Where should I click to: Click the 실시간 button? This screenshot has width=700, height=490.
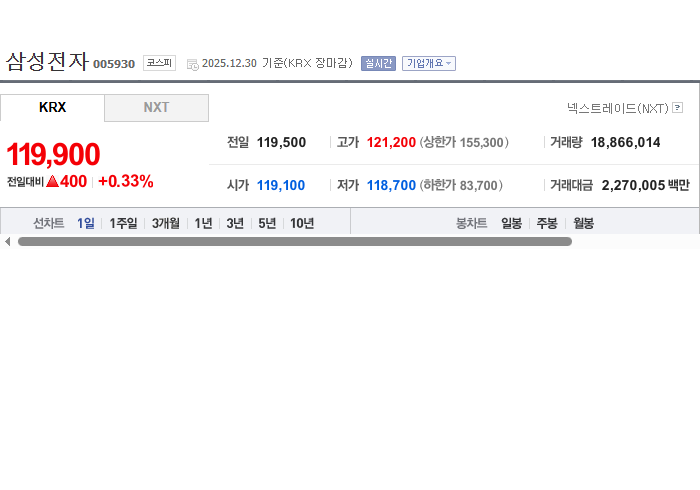tap(378, 63)
